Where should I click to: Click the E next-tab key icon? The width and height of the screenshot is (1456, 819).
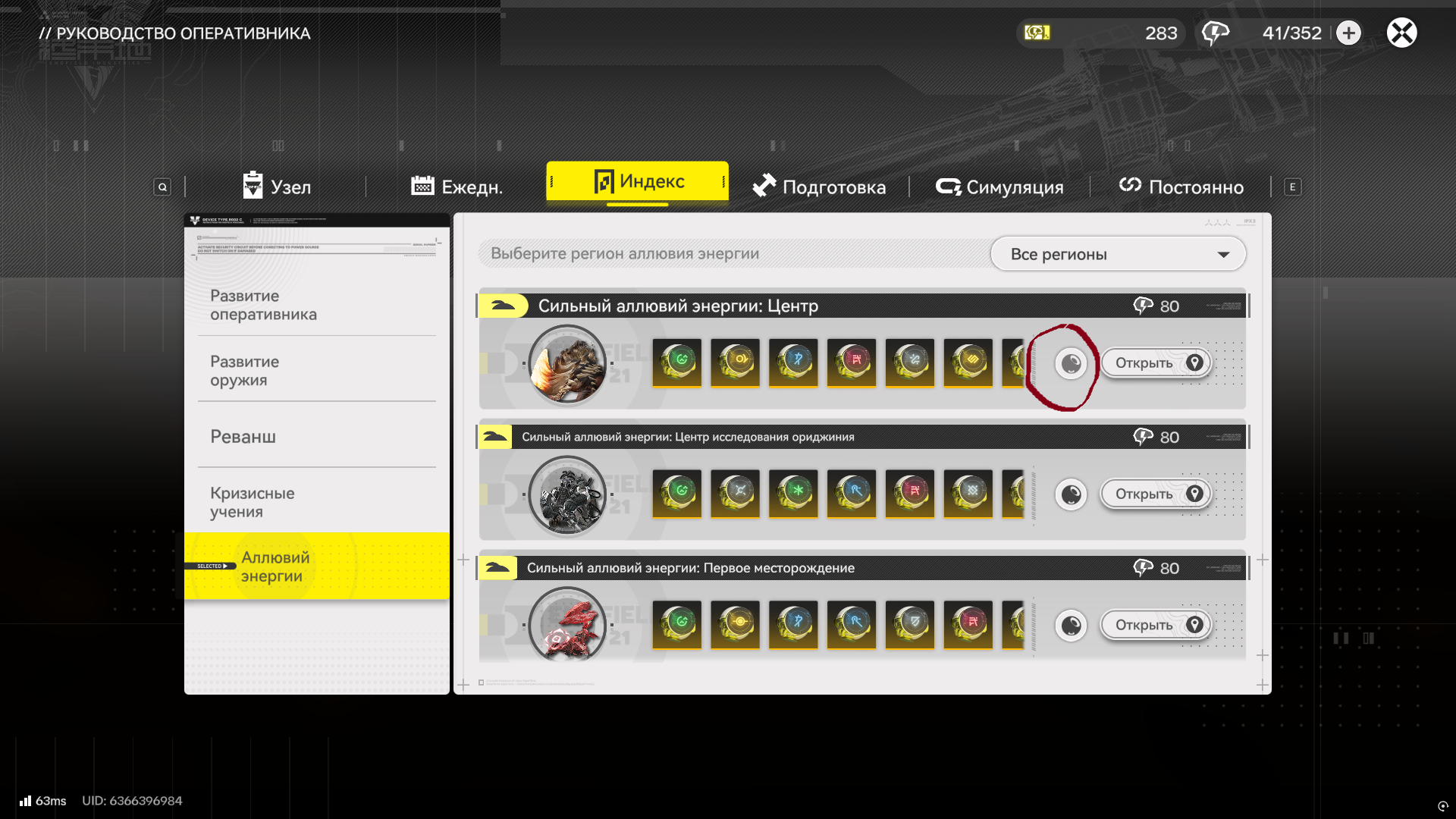[1293, 187]
